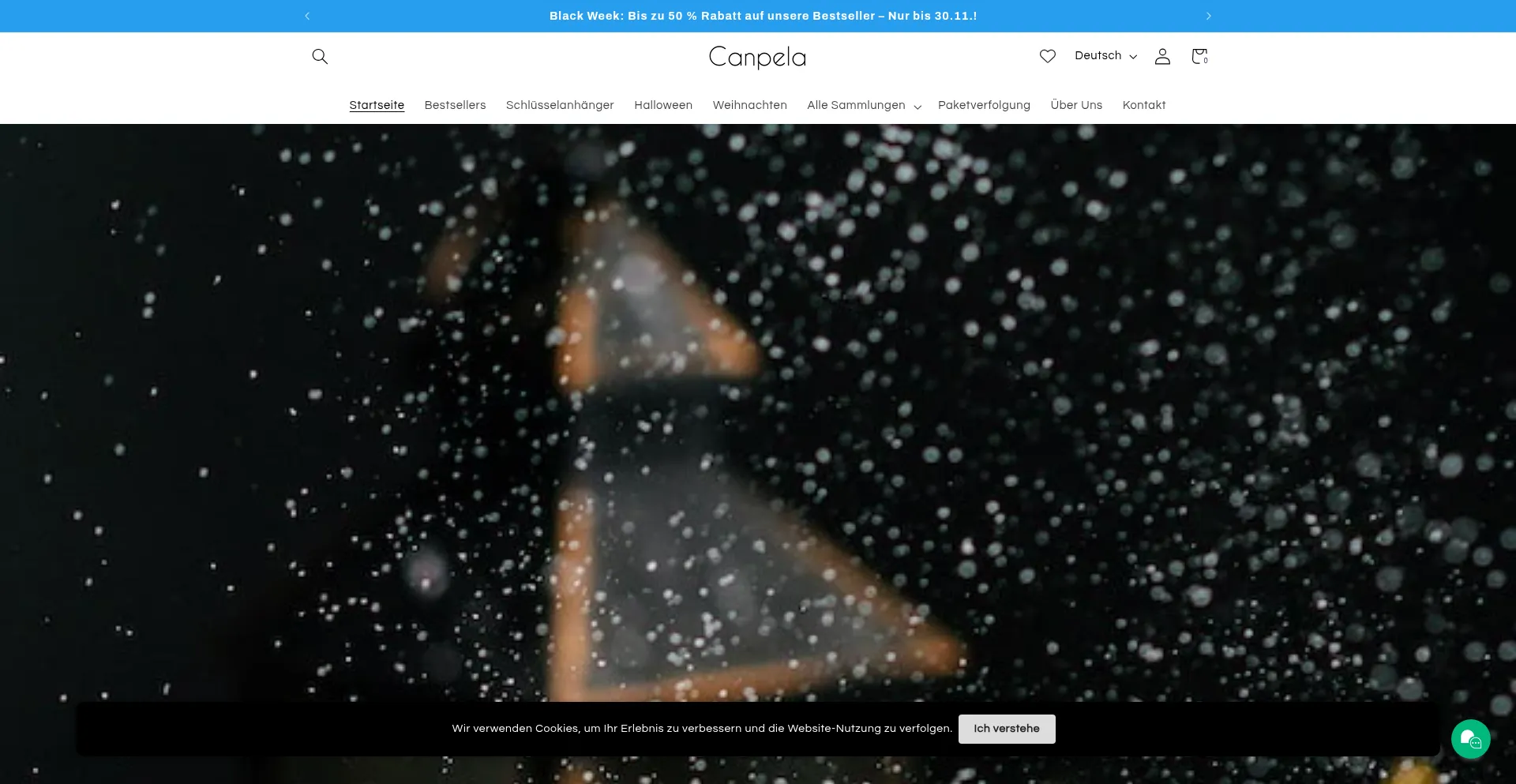Go to Startseite menu item
This screenshot has height=784, width=1516.
click(377, 106)
